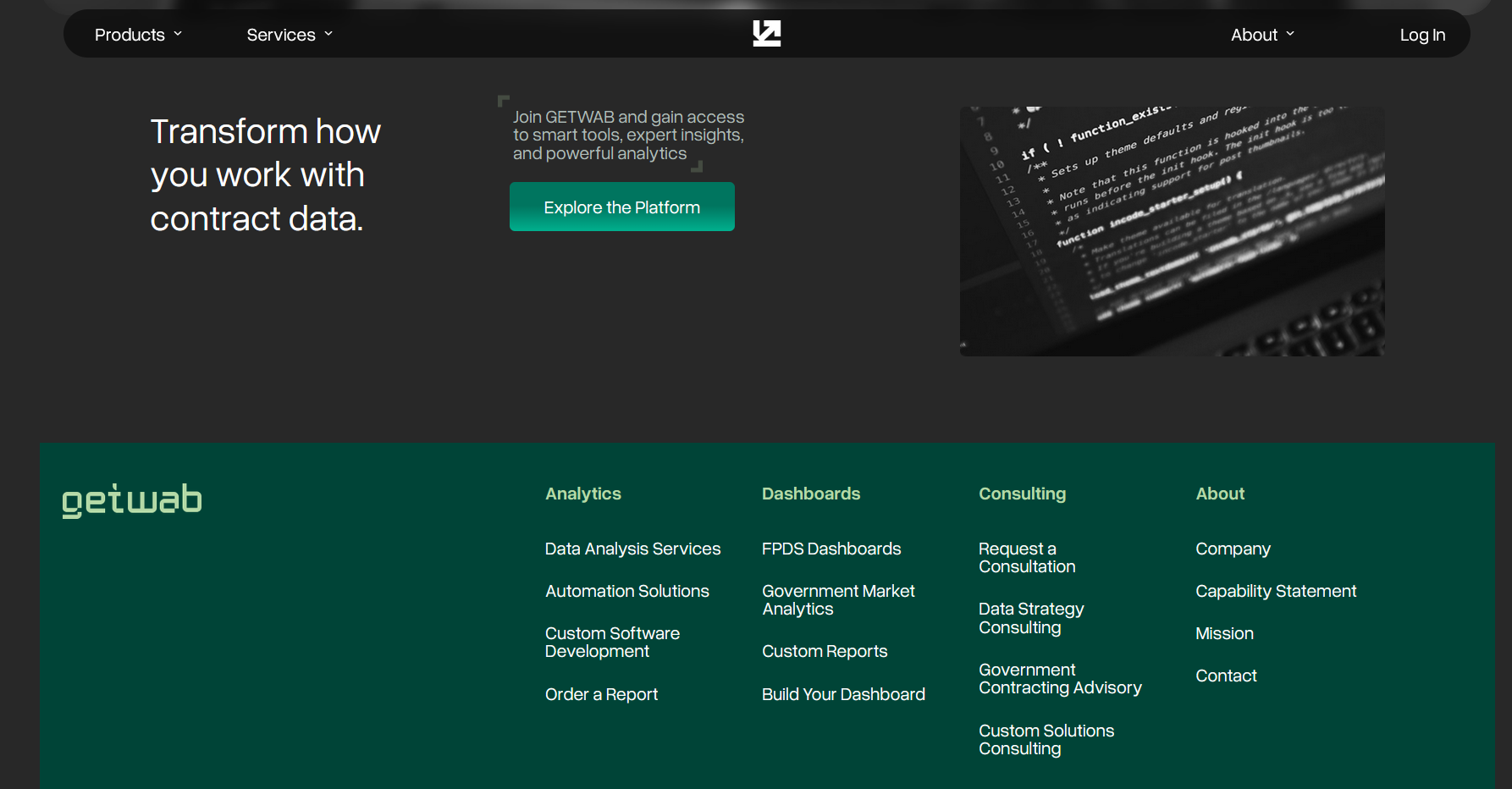
Task: Click Build Your Dashboard link
Action: pyautogui.click(x=843, y=694)
